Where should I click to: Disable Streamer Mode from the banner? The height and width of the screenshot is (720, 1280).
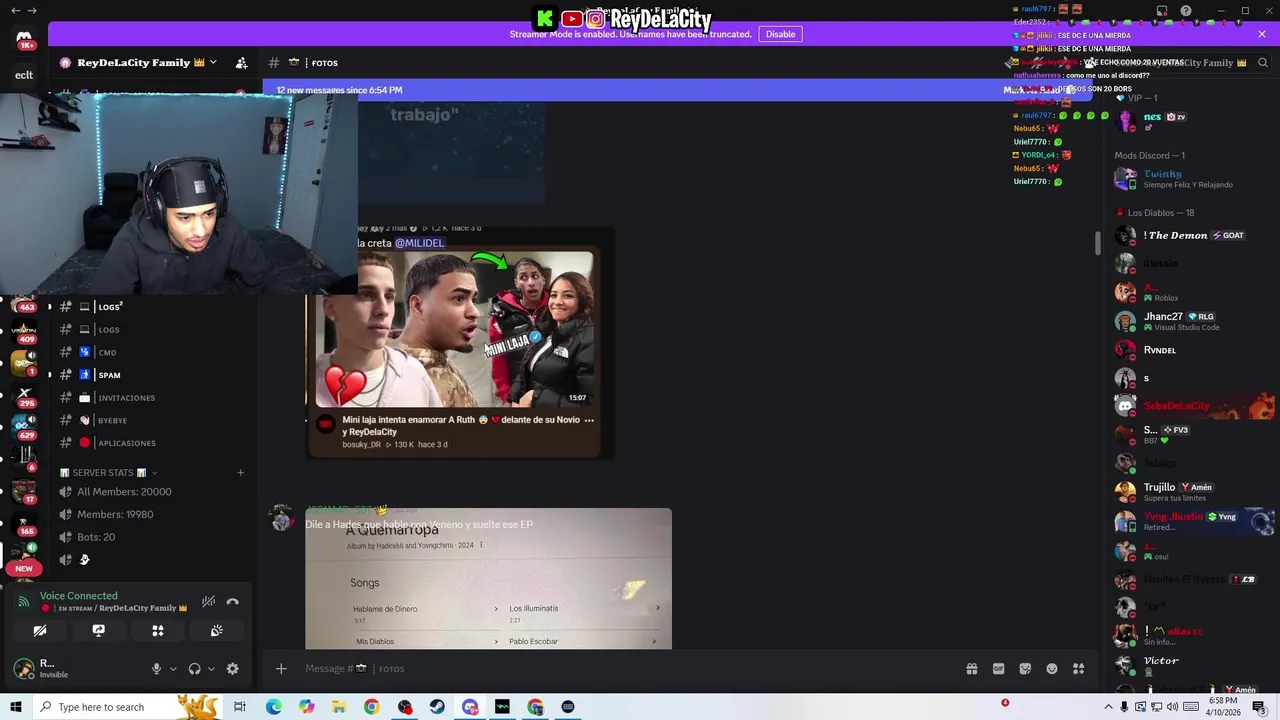point(780,34)
